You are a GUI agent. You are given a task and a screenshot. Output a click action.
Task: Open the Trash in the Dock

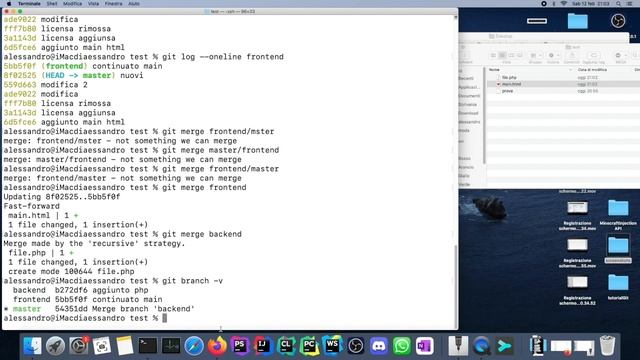point(607,346)
